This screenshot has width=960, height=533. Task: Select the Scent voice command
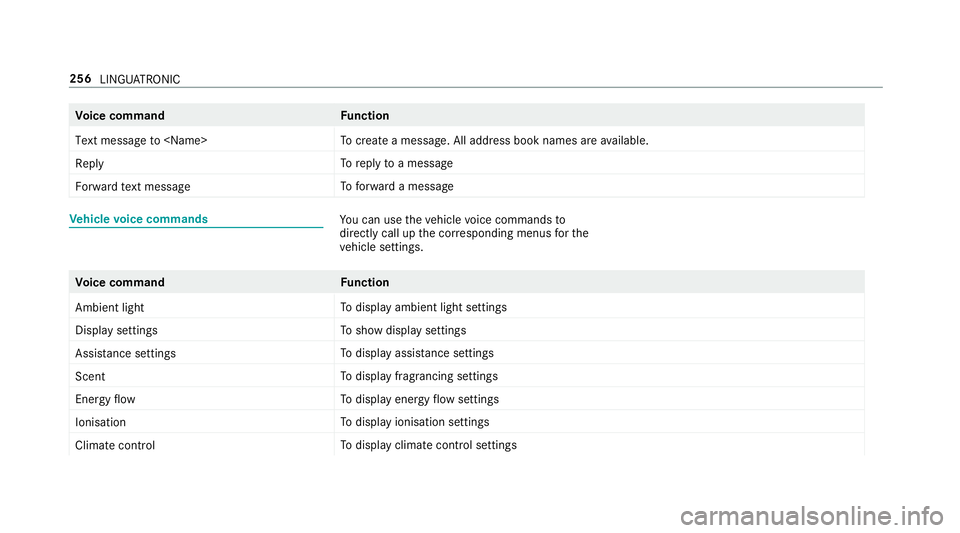click(90, 376)
